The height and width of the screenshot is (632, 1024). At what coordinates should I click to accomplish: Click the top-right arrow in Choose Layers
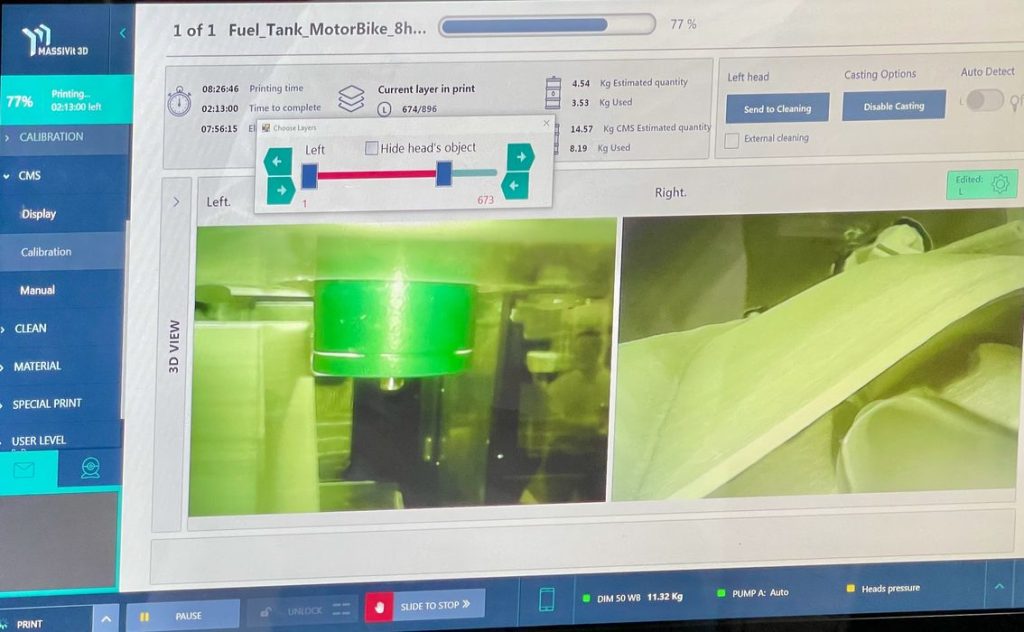520,156
